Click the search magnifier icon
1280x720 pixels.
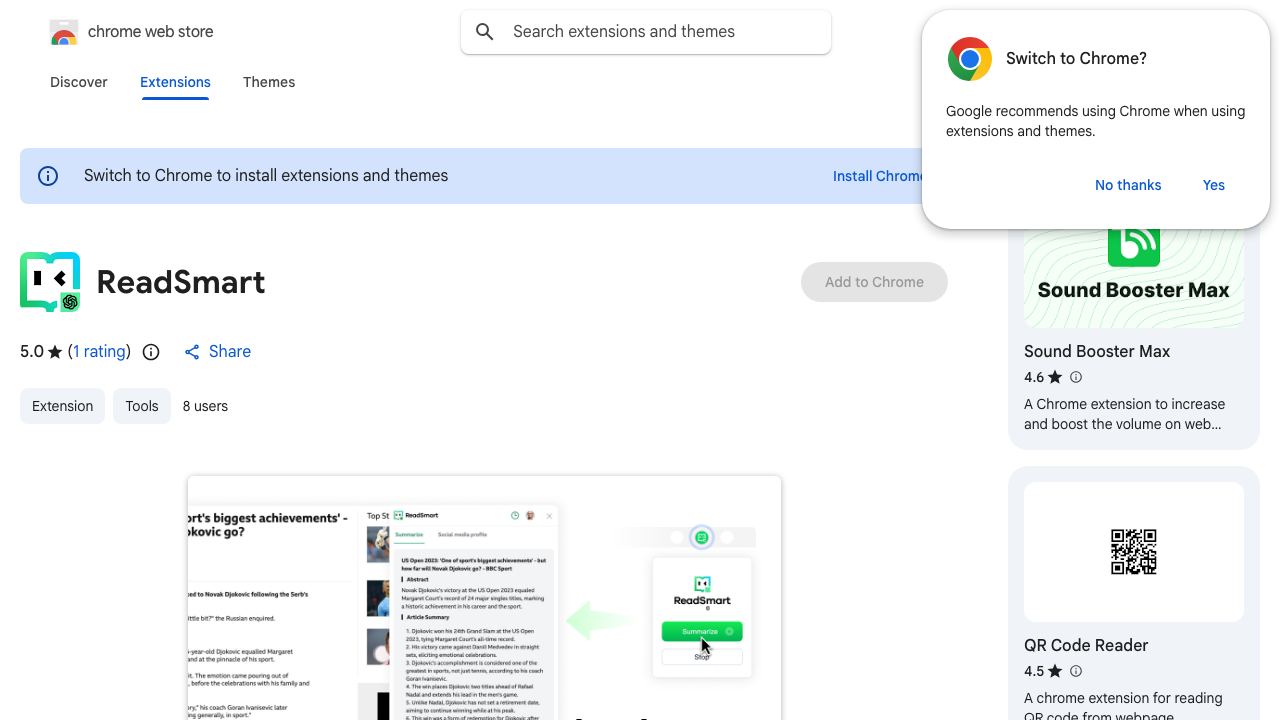pos(485,32)
